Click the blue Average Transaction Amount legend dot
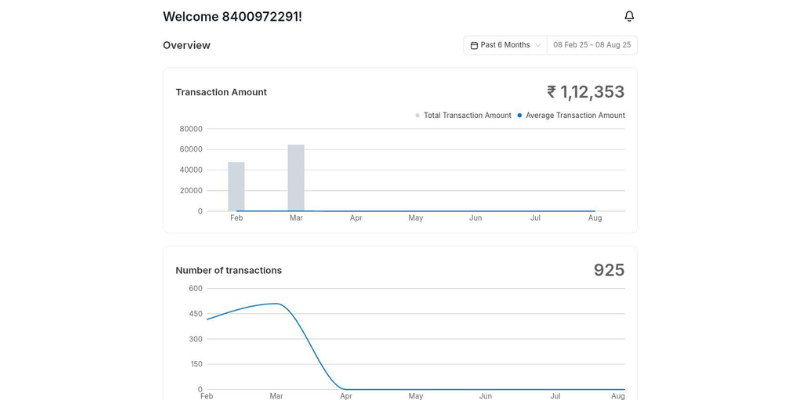800x400 pixels. [x=520, y=115]
